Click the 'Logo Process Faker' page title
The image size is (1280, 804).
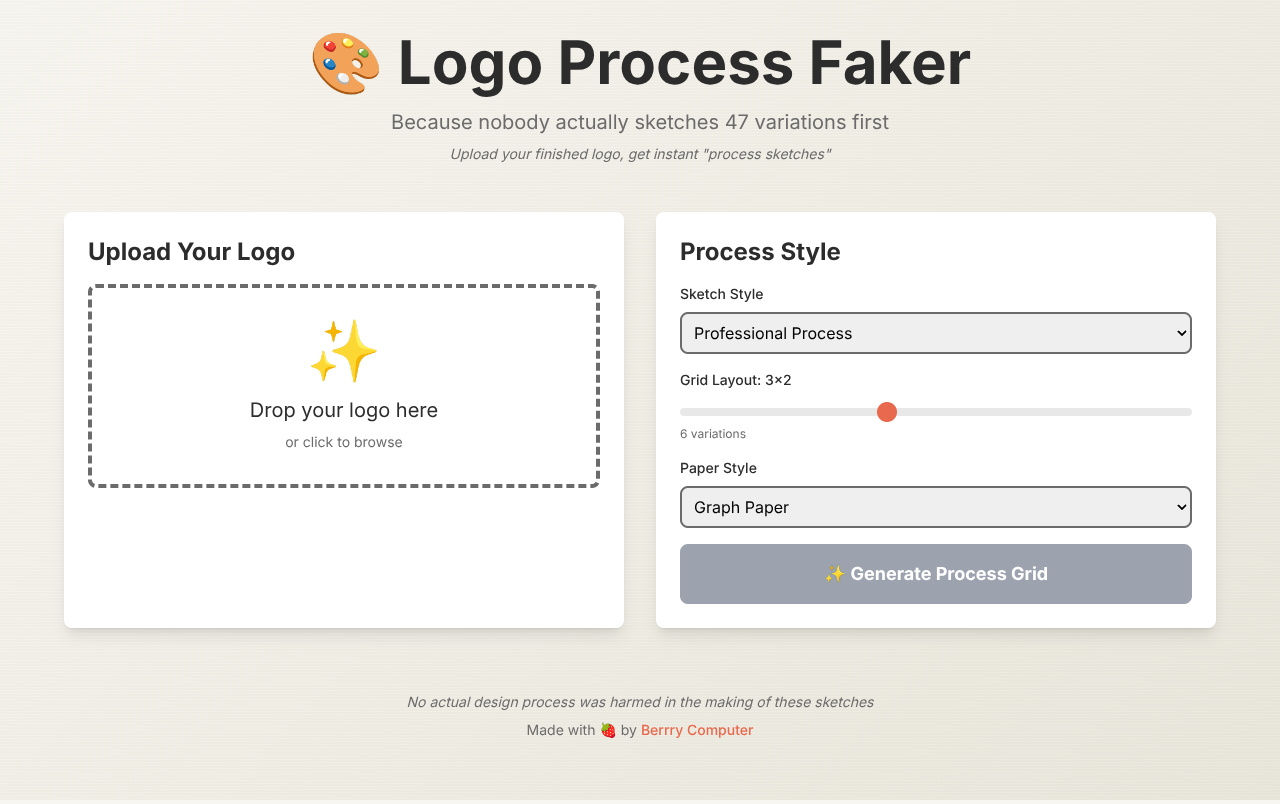683,63
